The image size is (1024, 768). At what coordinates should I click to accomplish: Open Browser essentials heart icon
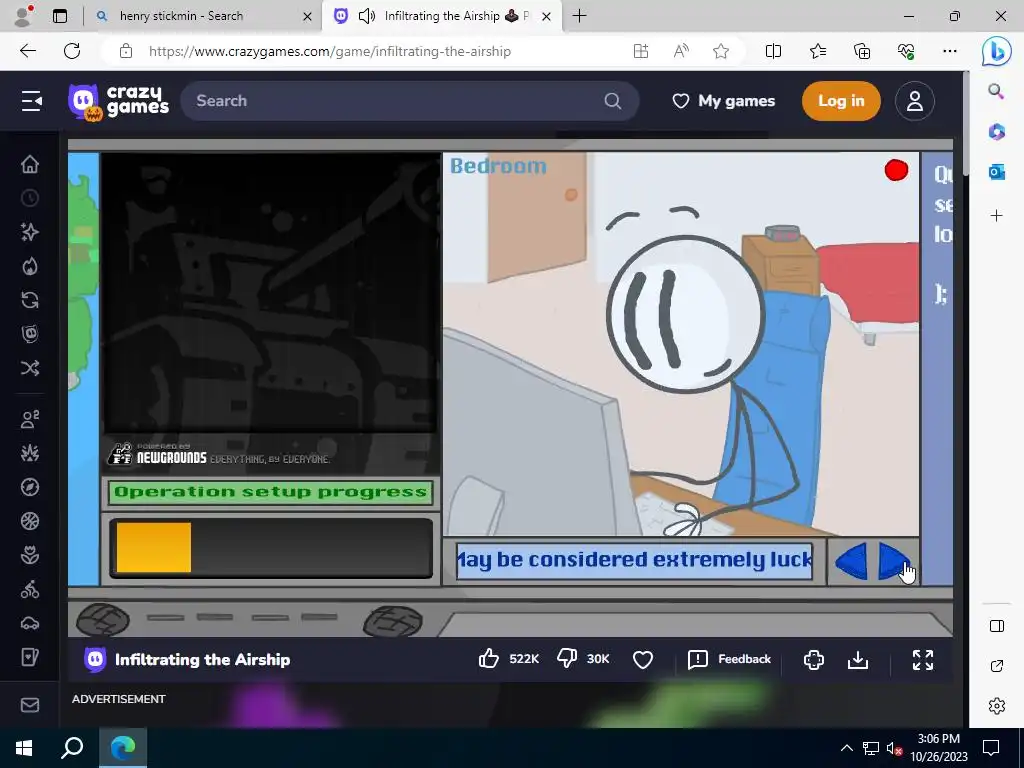coord(906,51)
